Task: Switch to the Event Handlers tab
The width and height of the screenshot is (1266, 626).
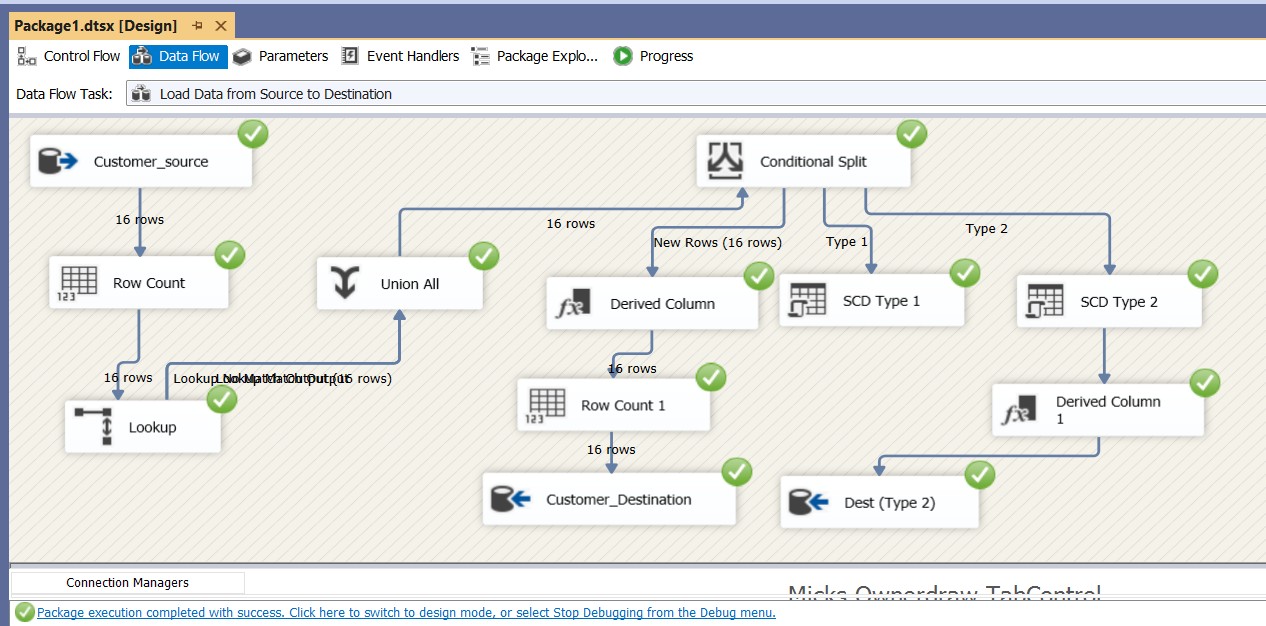Action: click(400, 56)
